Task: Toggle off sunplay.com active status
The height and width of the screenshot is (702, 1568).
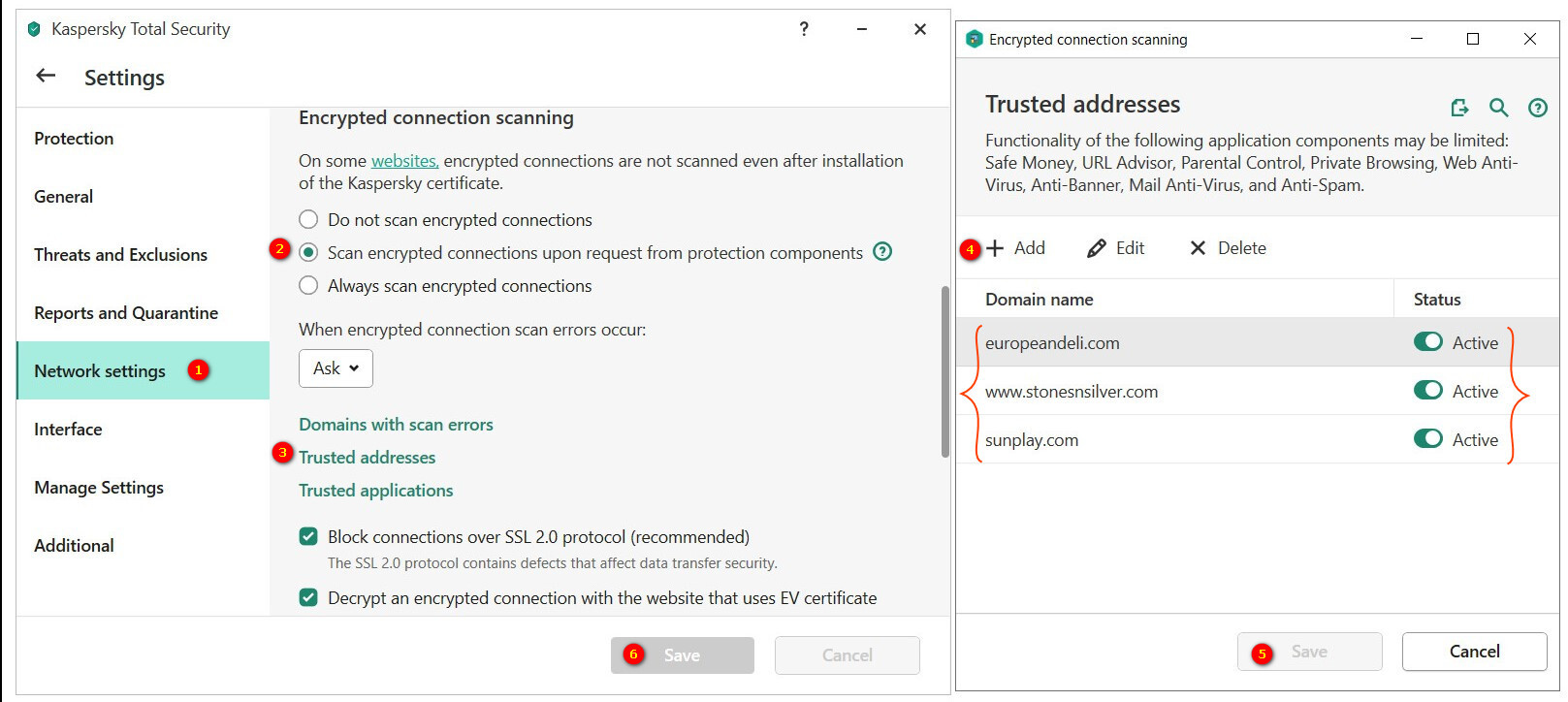Action: [1427, 439]
